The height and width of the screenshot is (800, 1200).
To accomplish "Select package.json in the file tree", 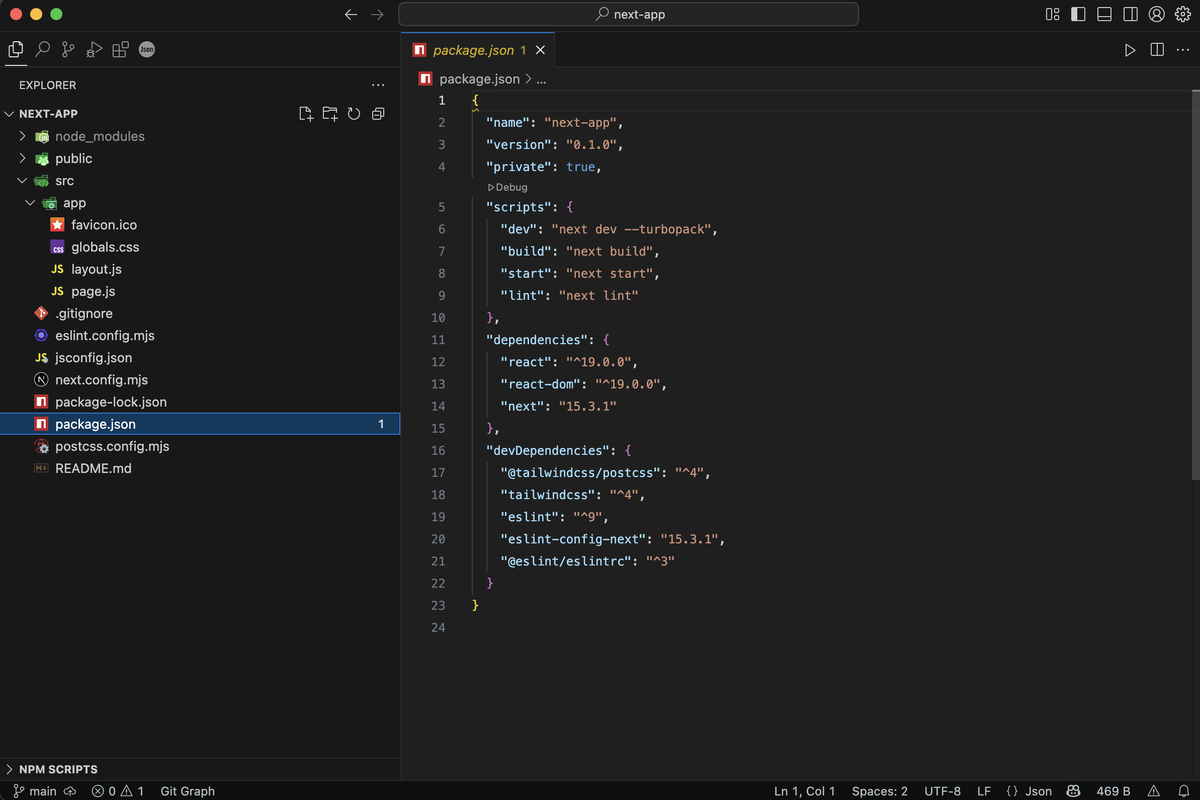I will 200,424.
